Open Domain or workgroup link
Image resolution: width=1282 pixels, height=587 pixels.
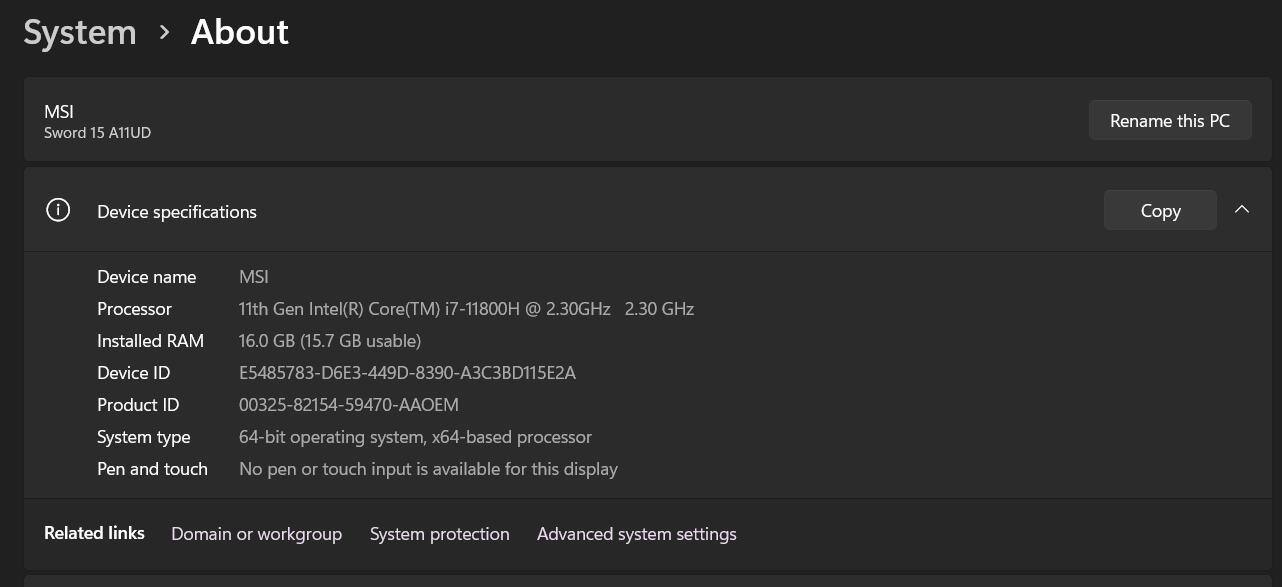256,534
